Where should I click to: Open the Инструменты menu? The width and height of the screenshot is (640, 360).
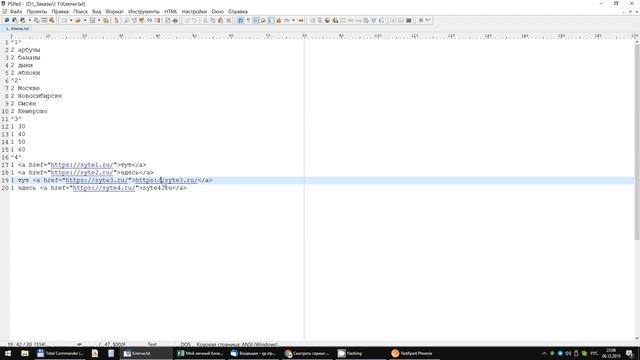point(144,11)
